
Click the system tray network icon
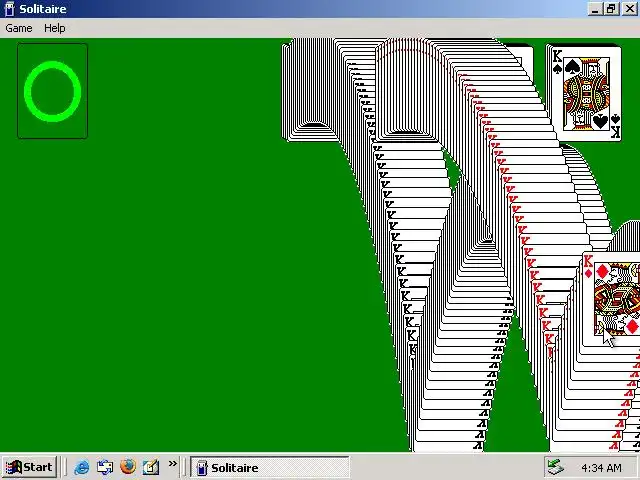click(556, 467)
